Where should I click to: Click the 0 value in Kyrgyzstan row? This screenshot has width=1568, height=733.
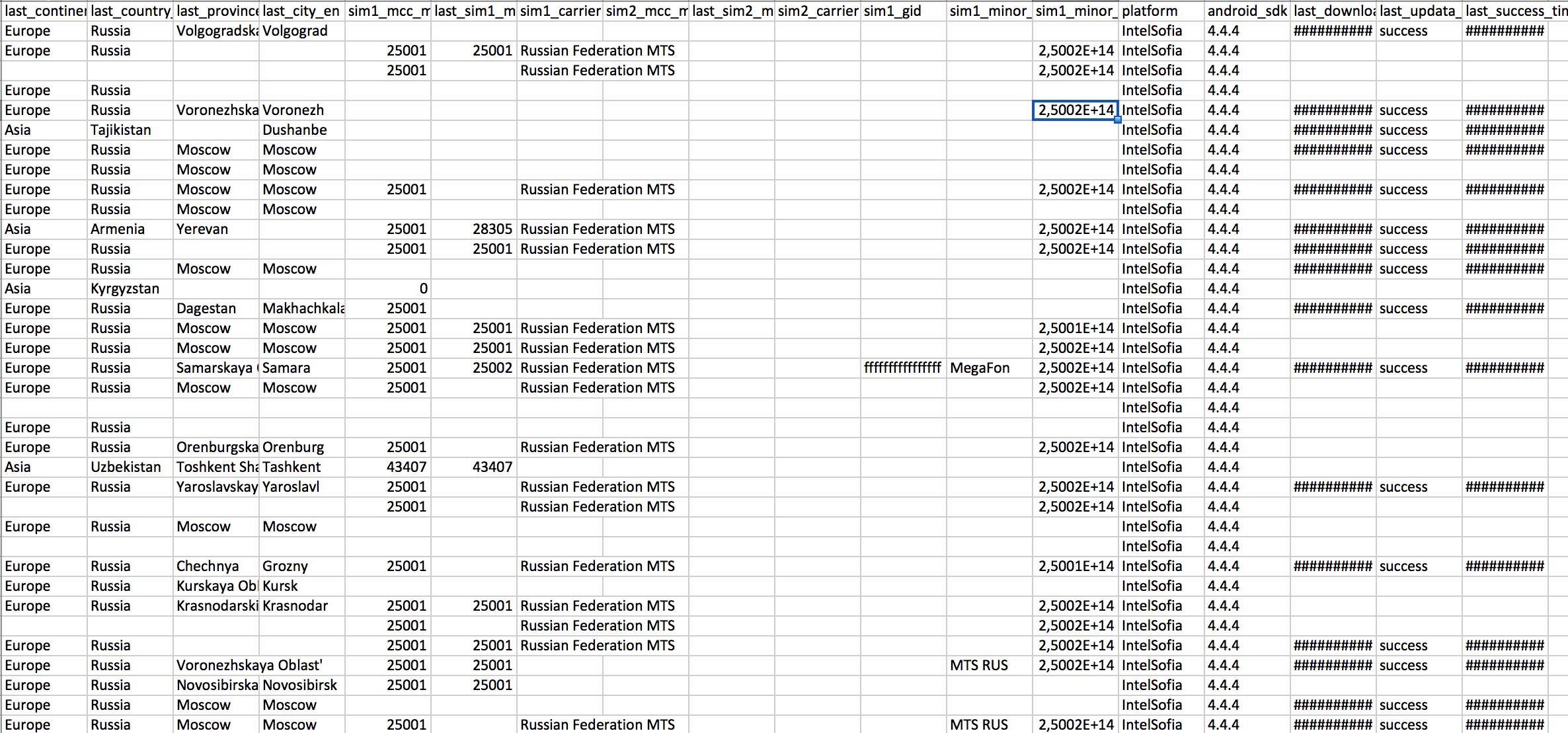tap(388, 289)
